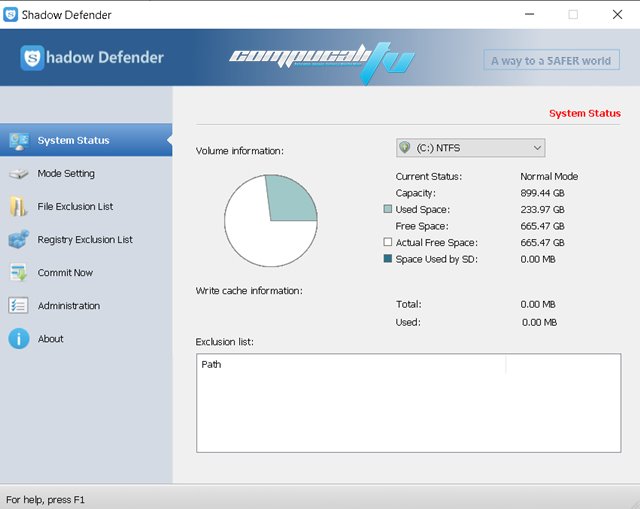
Task: Open the System Status section
Action: point(86,140)
